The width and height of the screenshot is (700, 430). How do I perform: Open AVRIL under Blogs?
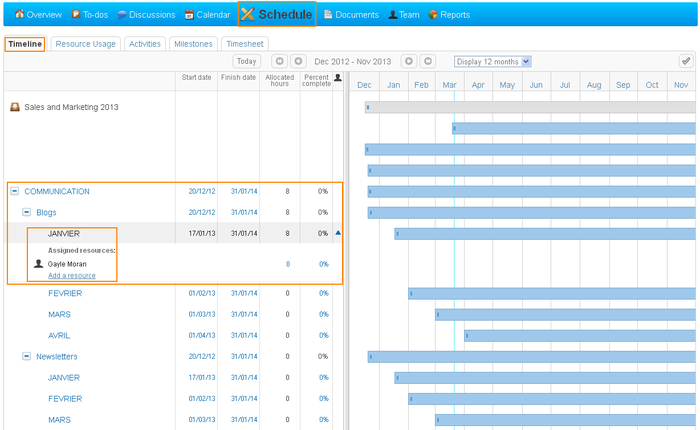(x=59, y=335)
